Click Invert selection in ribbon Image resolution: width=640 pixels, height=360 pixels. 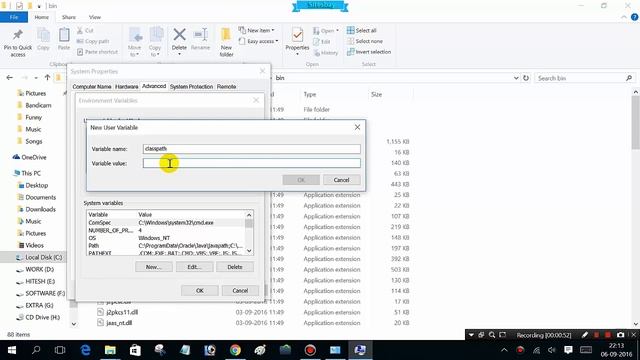pyautogui.click(x=369, y=52)
